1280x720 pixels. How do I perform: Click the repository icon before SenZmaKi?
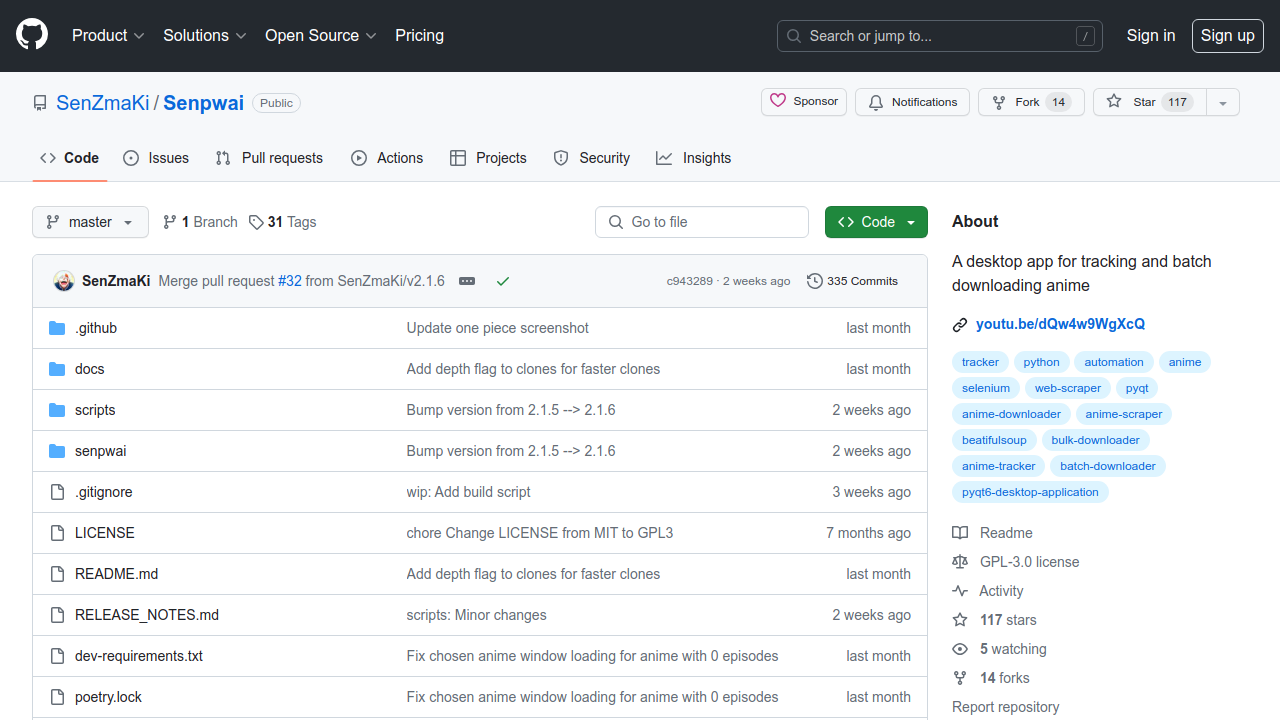tap(40, 103)
